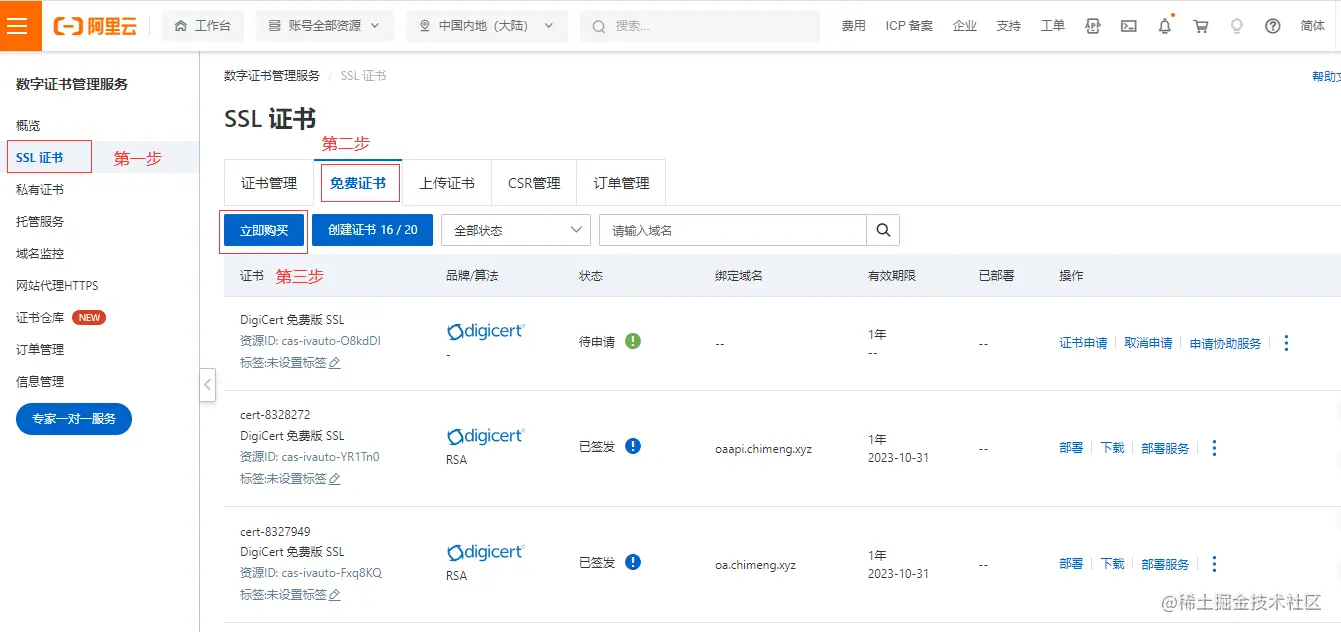Collapse the left sidebar panel
Image resolution: width=1341 pixels, height=632 pixels.
(208, 385)
